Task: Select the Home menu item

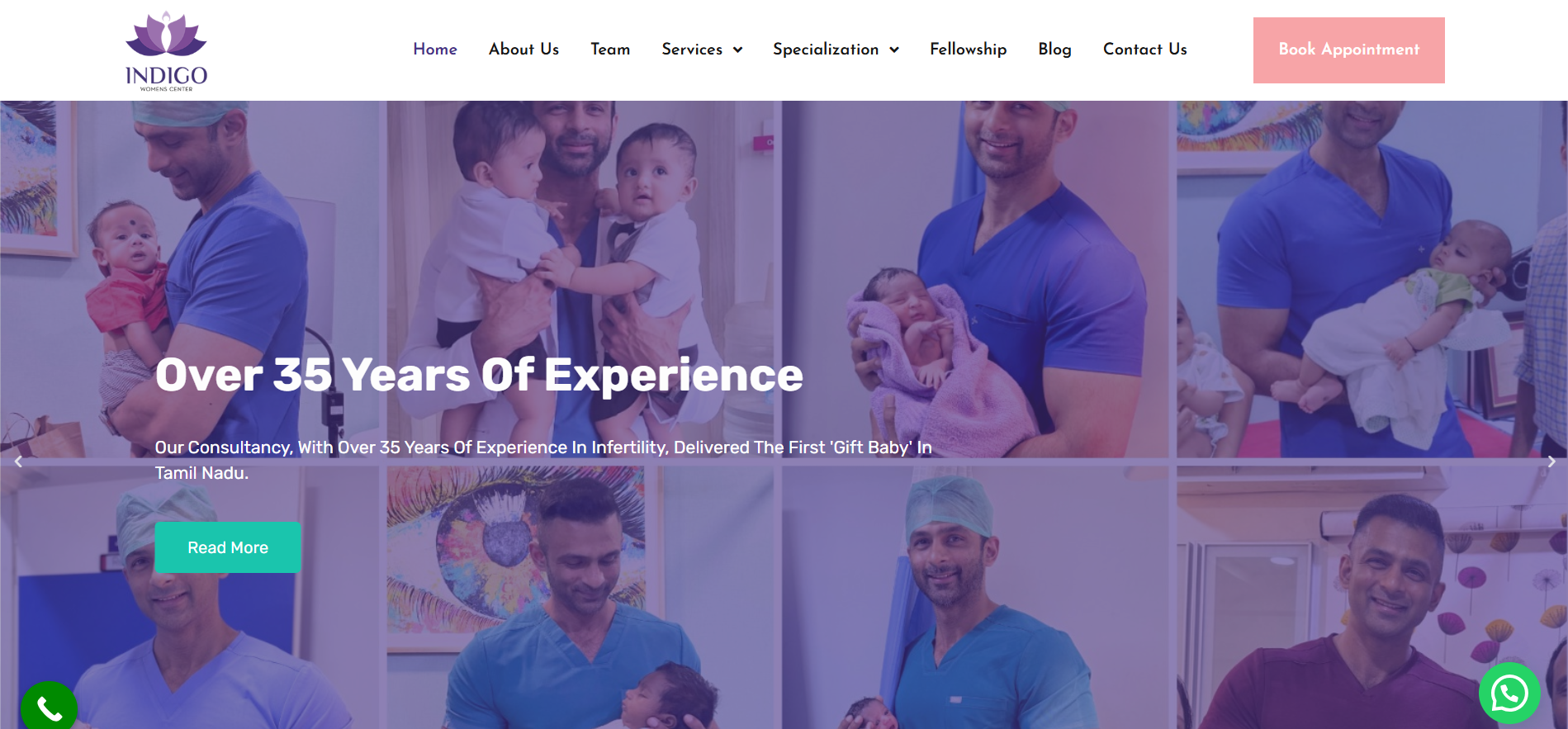Action: (435, 50)
